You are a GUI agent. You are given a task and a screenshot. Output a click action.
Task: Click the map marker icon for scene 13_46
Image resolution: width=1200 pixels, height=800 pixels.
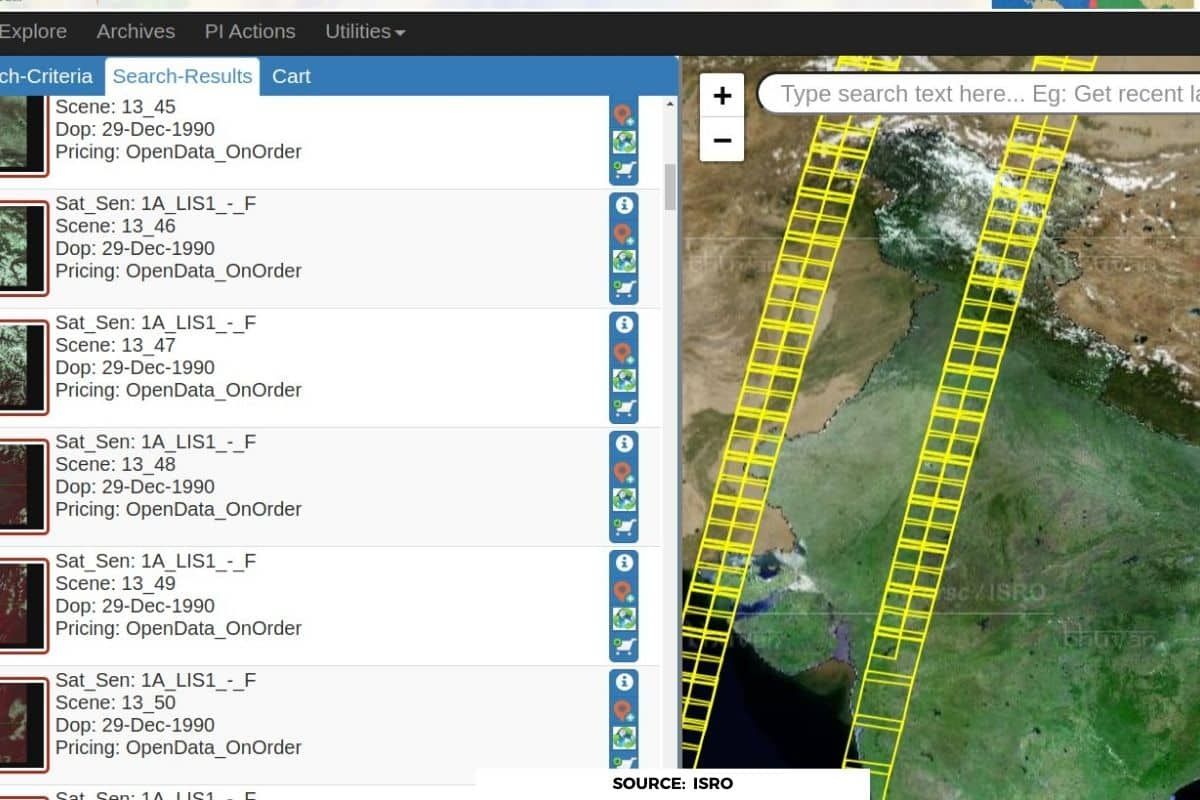pyautogui.click(x=624, y=234)
